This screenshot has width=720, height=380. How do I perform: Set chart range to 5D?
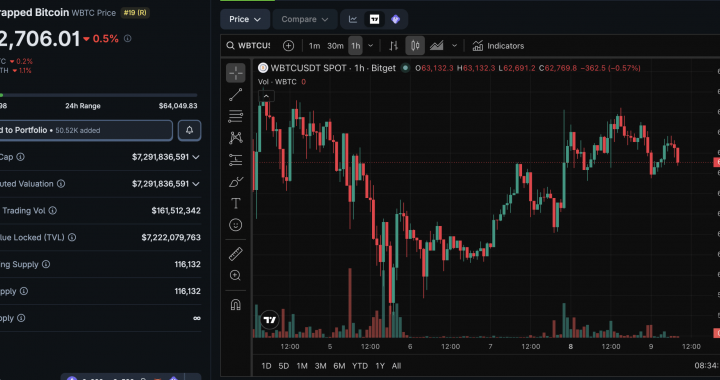pyautogui.click(x=284, y=366)
